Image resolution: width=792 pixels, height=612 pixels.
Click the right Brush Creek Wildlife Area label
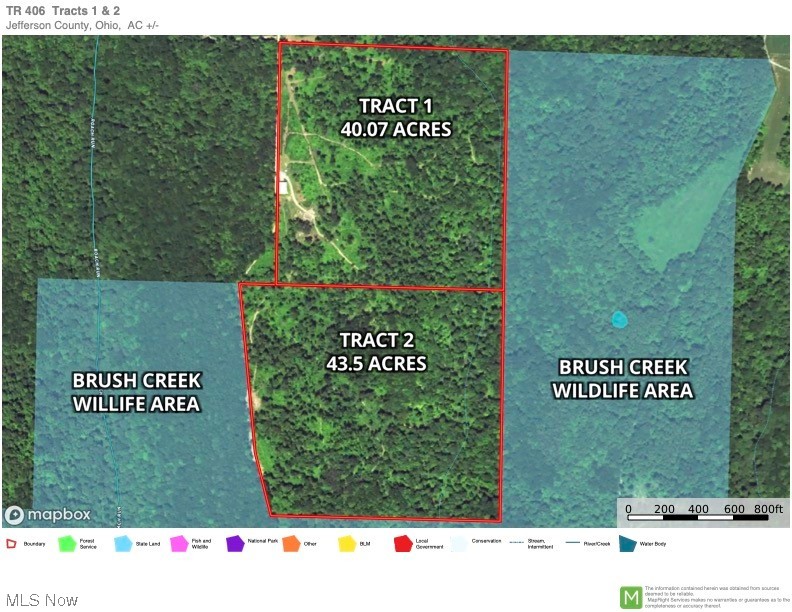pyautogui.click(x=623, y=379)
